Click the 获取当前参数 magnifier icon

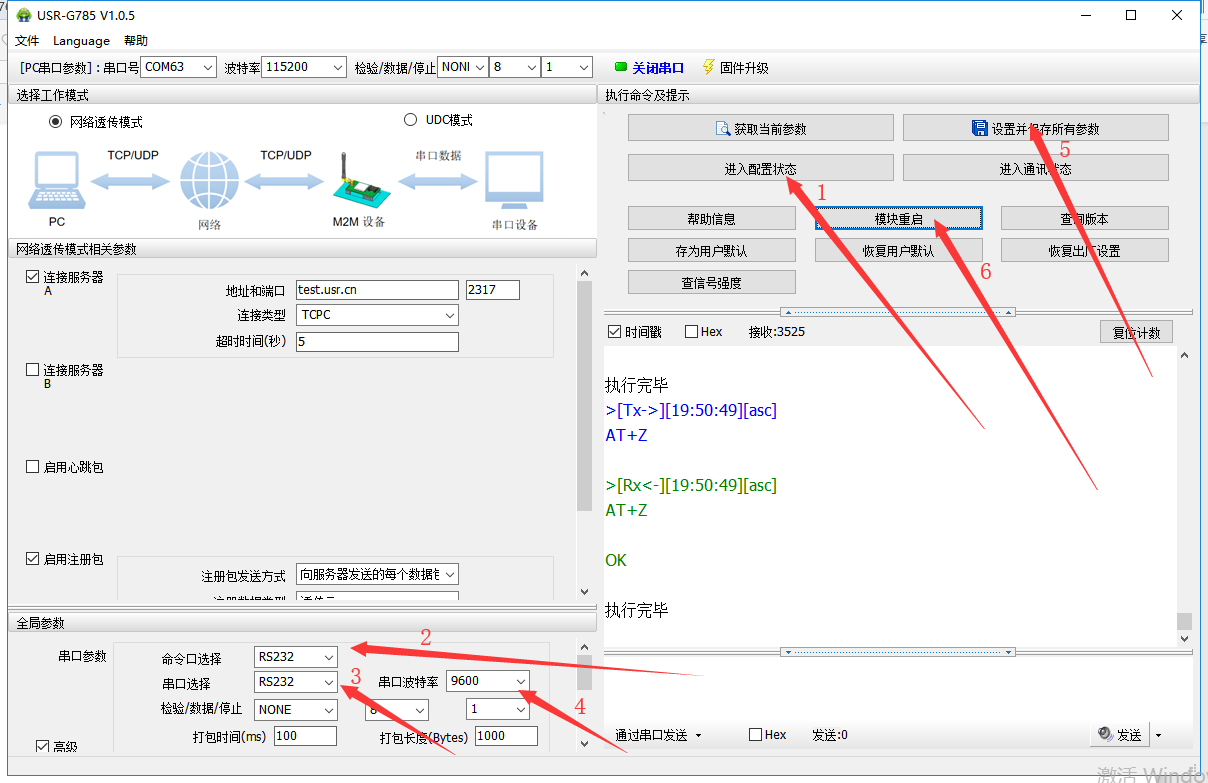point(723,129)
